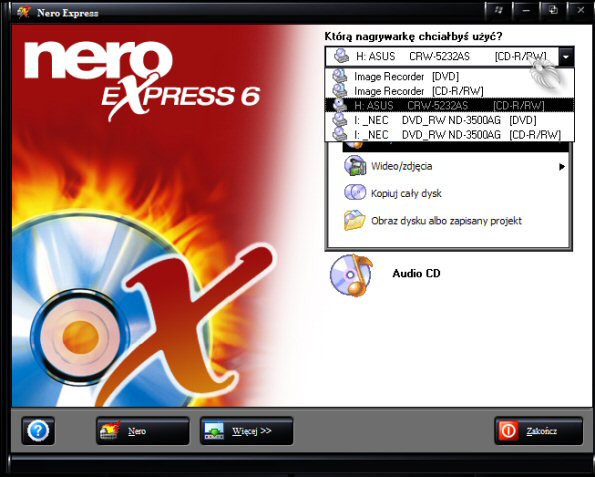This screenshot has width=595, height=477.
Task: Choose the Audio CD option
Action: (x=416, y=273)
